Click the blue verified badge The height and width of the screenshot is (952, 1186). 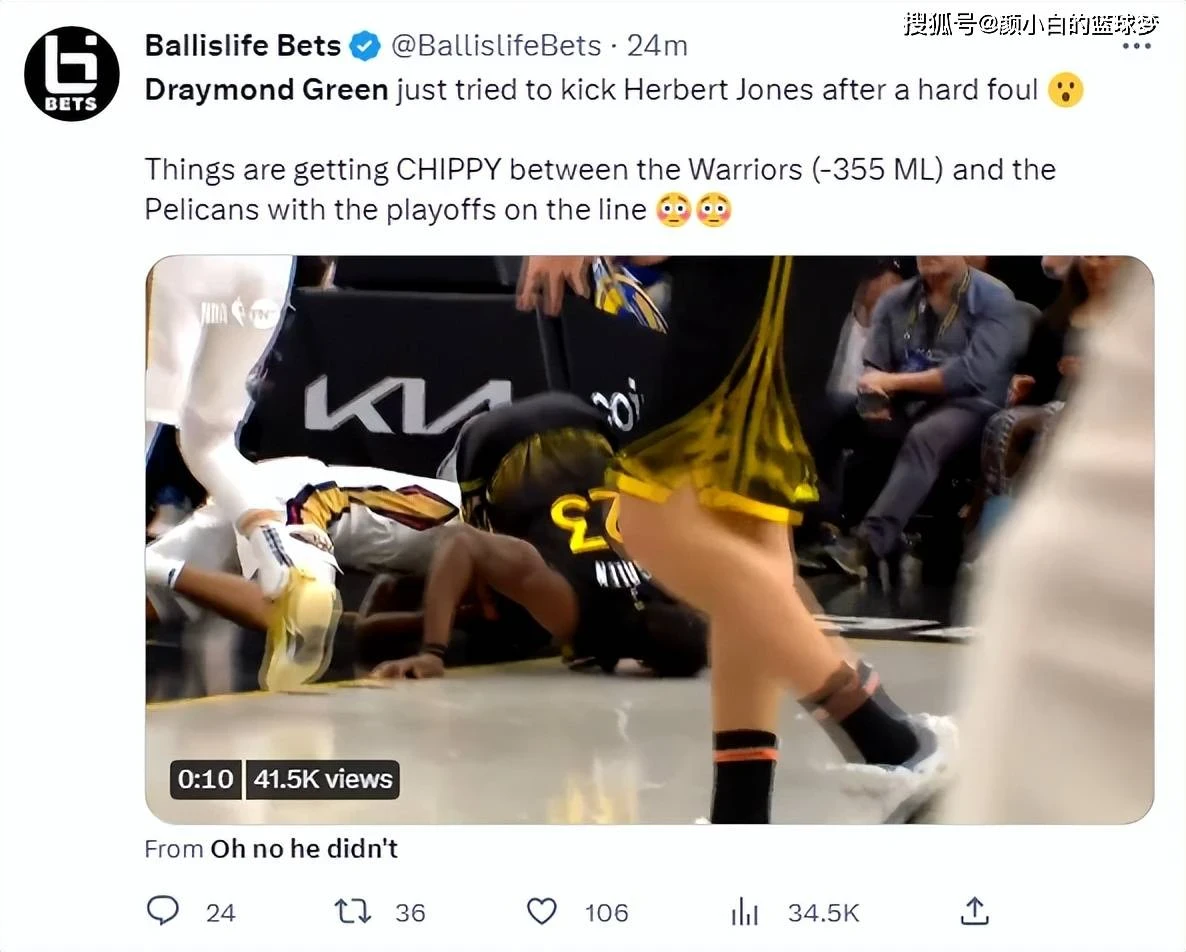365,46
